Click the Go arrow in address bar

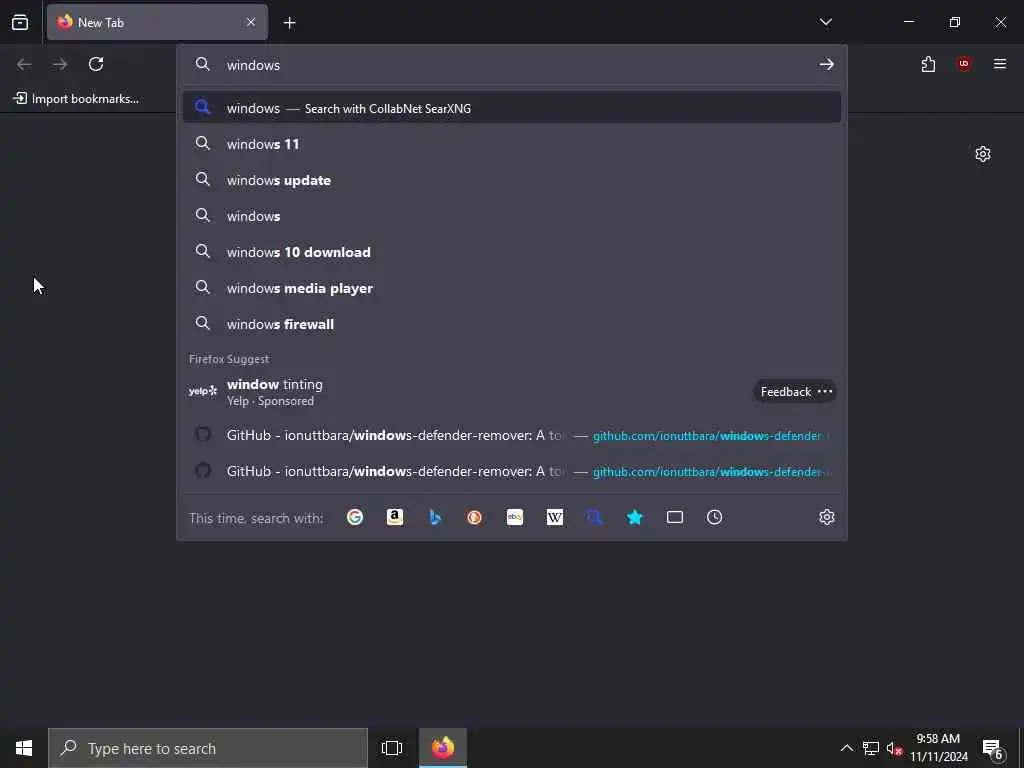[827, 64]
